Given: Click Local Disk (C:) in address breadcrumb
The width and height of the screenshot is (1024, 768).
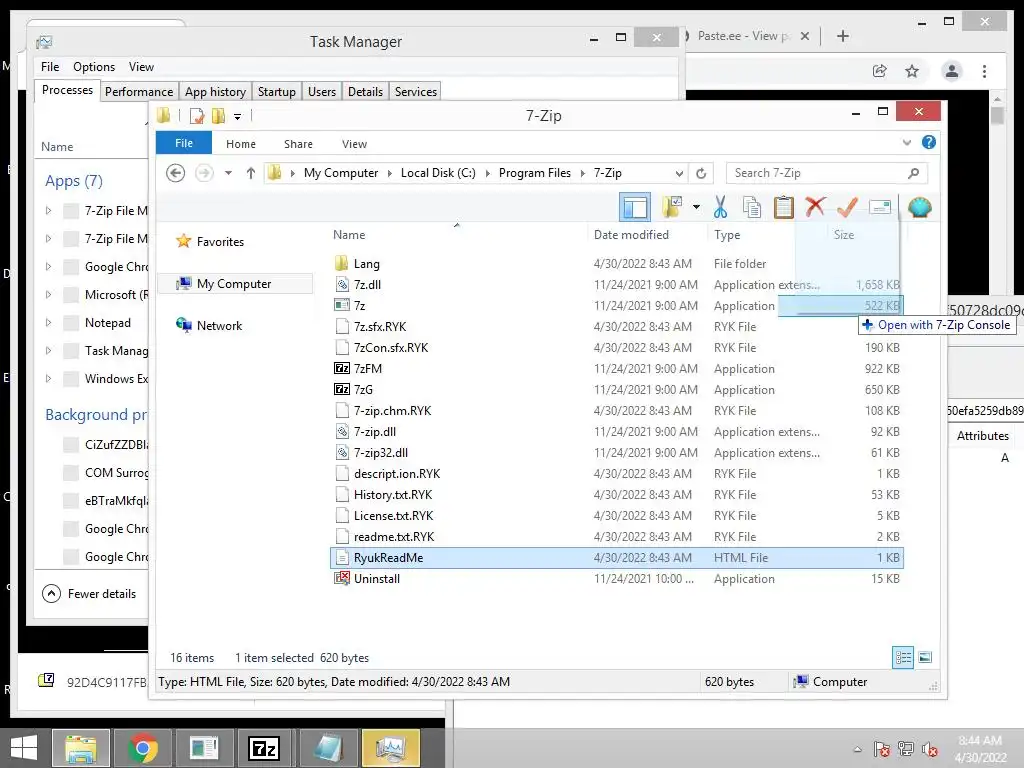Looking at the screenshot, I should tap(438, 172).
